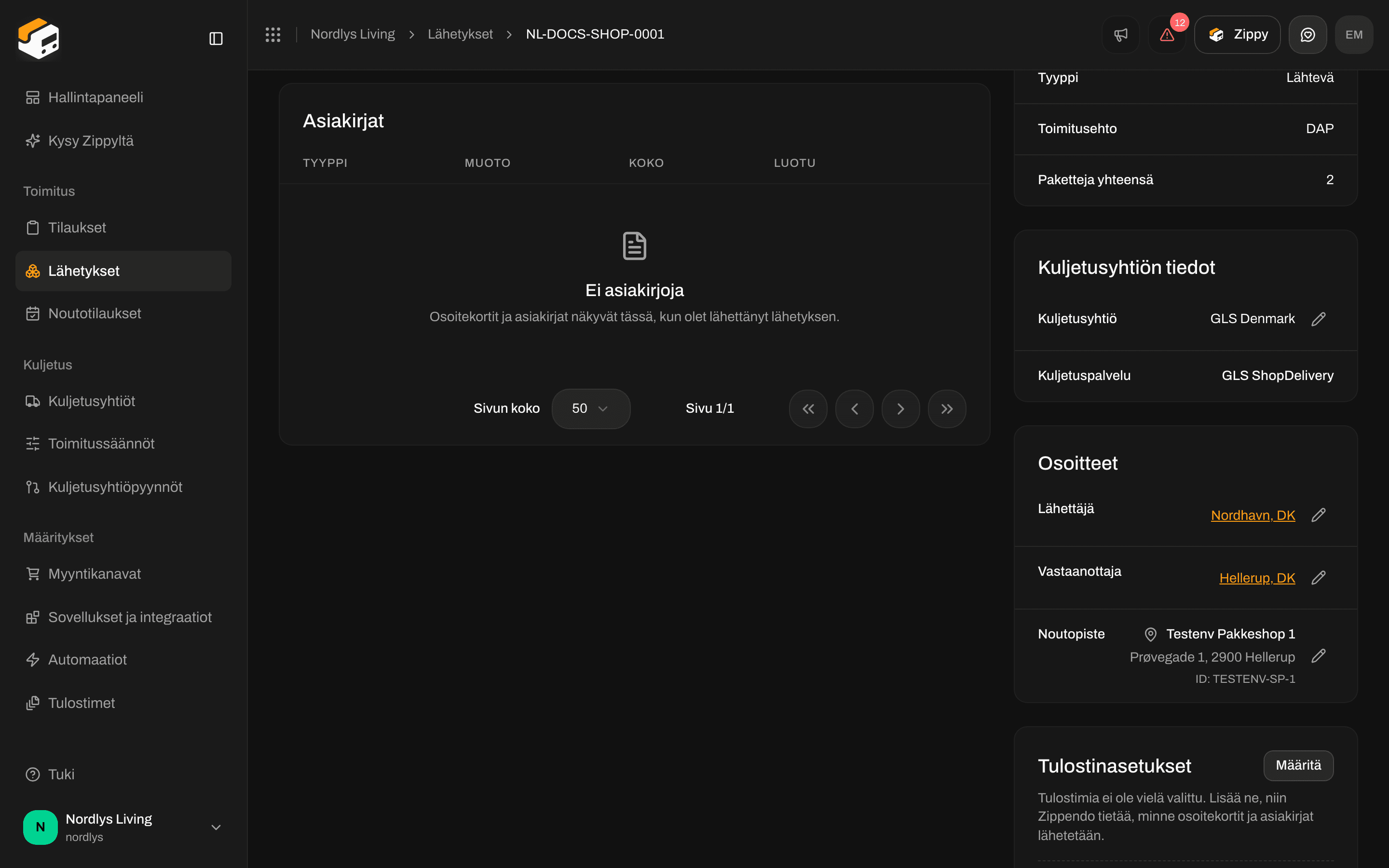1389x868 pixels.
Task: Go to previous documents page
Action: (x=855, y=409)
